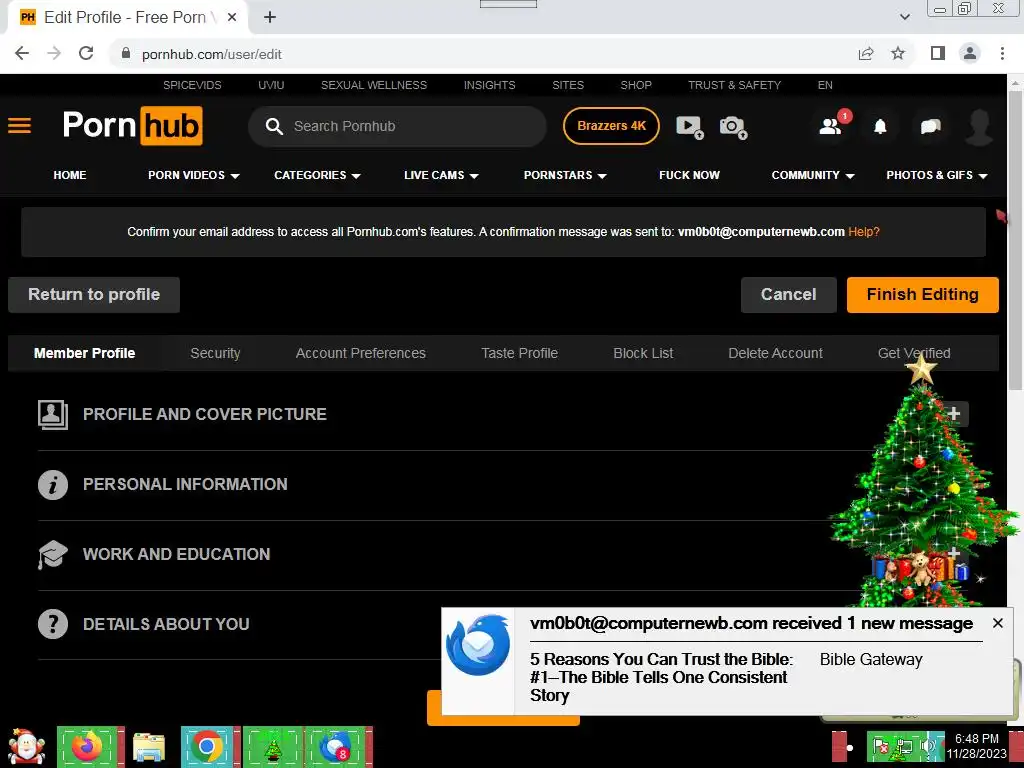
Task: Open the Pornstars dropdown menu
Action: click(x=565, y=175)
